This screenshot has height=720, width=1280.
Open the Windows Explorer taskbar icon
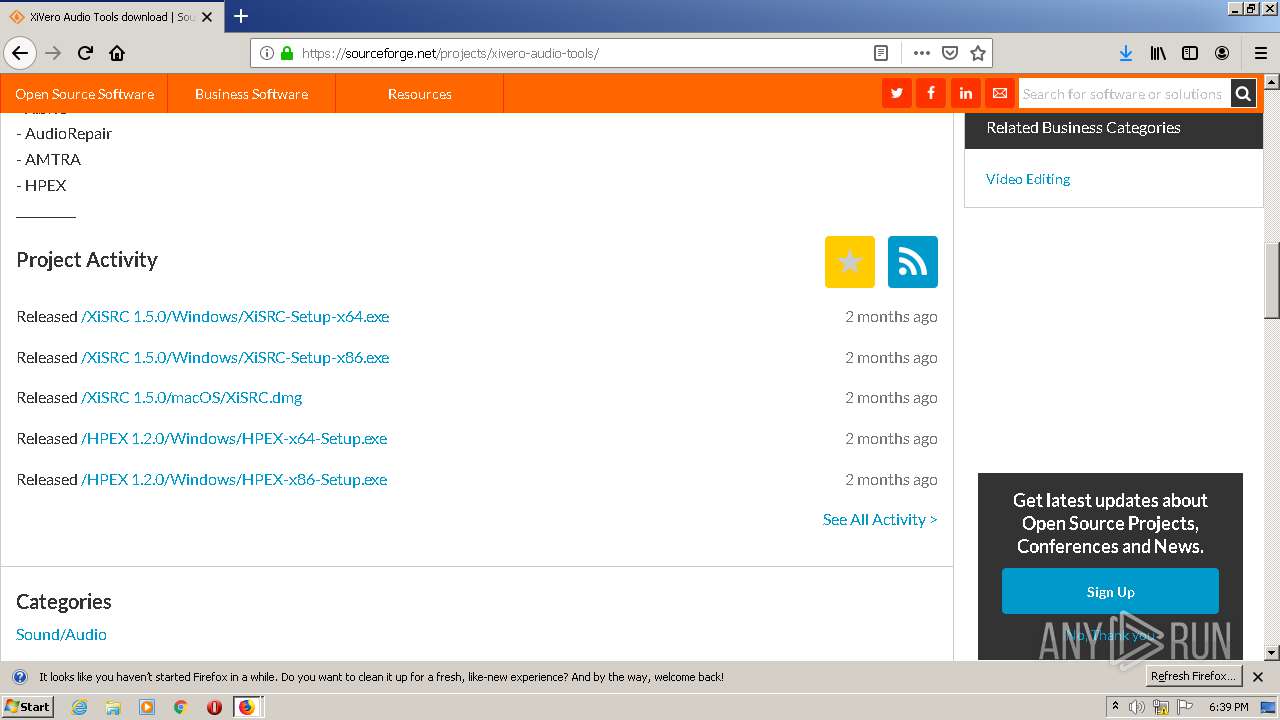tap(113, 707)
